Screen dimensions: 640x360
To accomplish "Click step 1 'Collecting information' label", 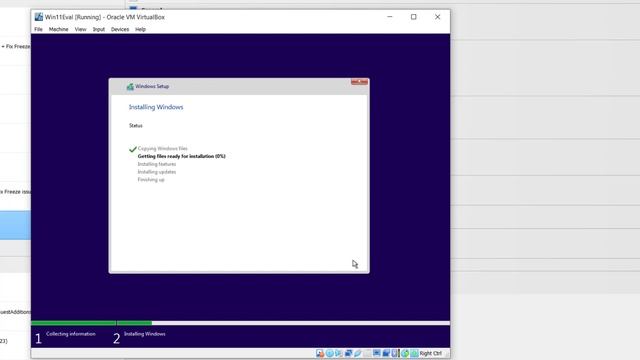I will pos(71,334).
